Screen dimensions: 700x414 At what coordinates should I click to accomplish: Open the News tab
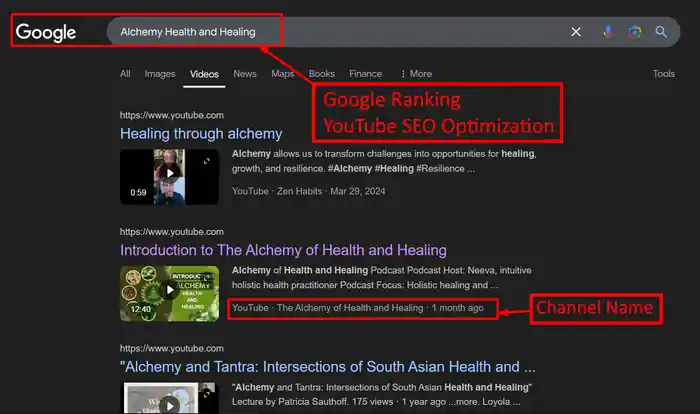[245, 74]
